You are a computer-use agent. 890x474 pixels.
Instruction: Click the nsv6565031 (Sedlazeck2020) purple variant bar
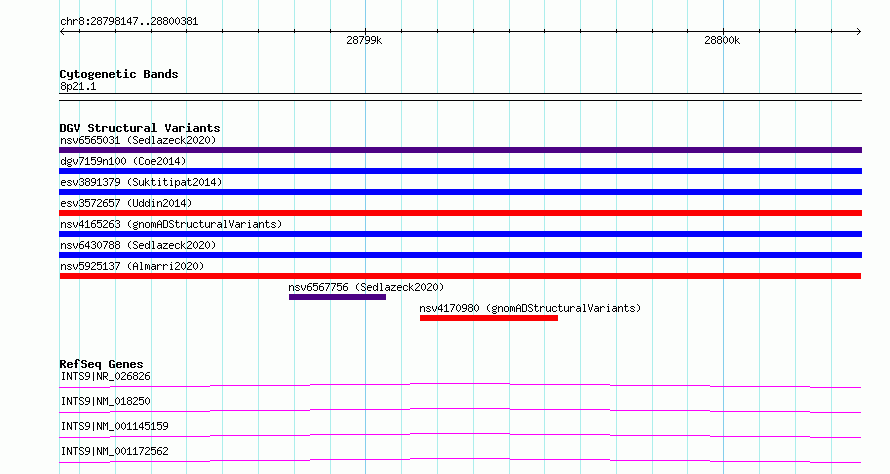[460, 150]
